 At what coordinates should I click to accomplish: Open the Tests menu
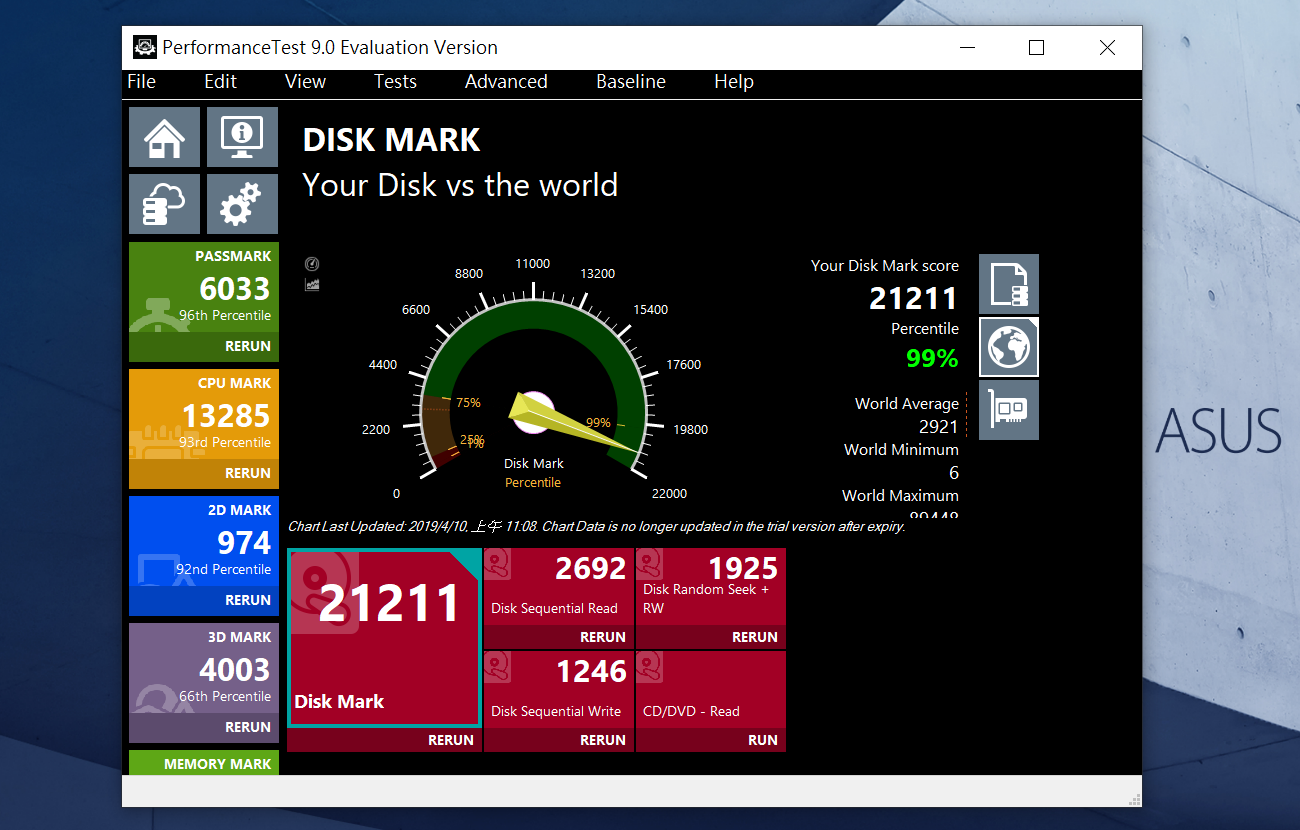[395, 82]
